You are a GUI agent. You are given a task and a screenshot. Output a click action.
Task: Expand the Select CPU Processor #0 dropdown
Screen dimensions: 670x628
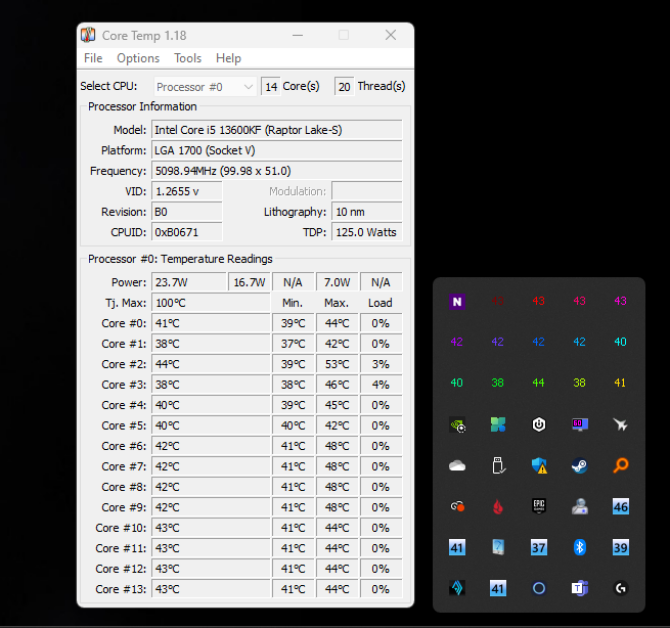pyautogui.click(x=205, y=87)
